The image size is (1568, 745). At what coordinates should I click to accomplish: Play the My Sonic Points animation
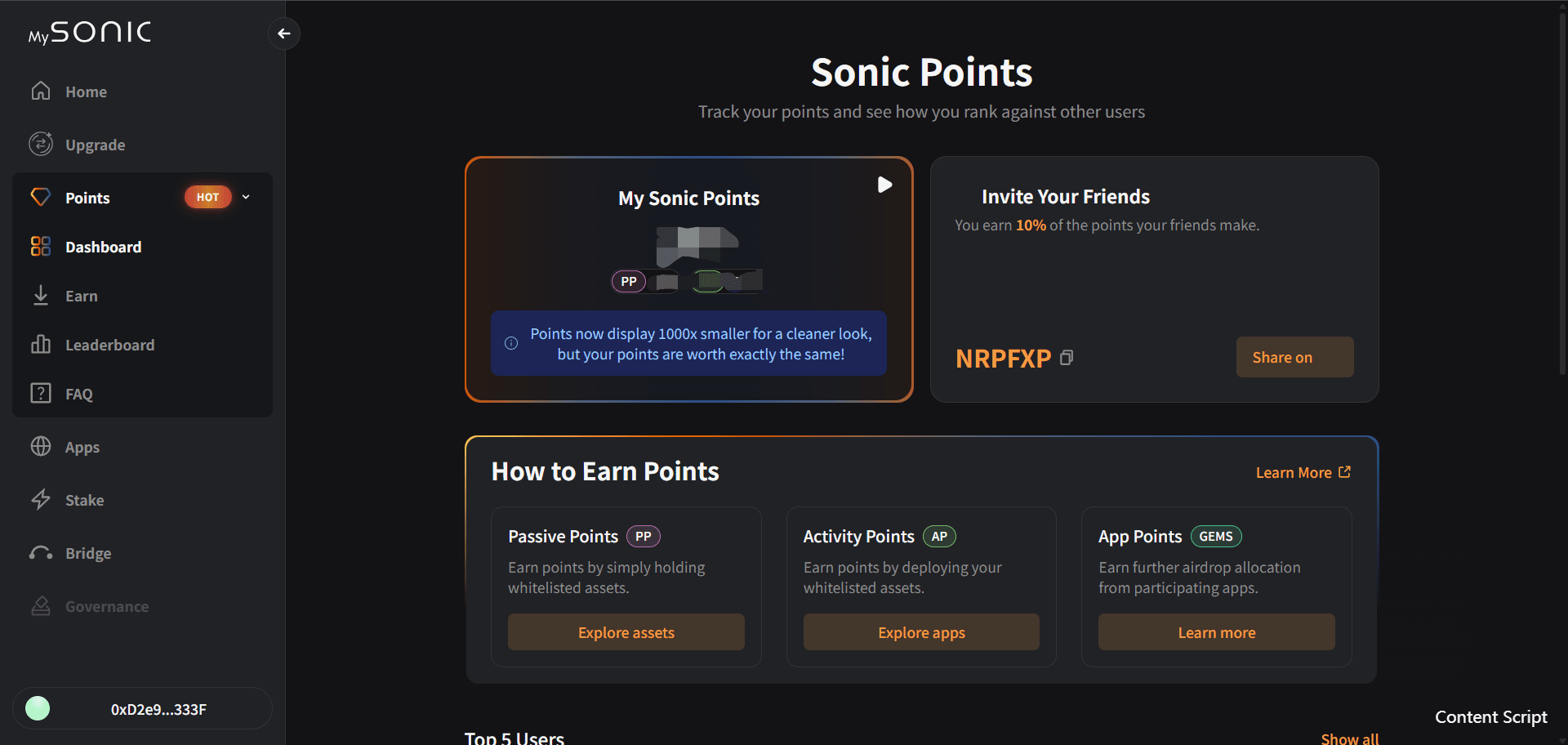click(x=884, y=185)
